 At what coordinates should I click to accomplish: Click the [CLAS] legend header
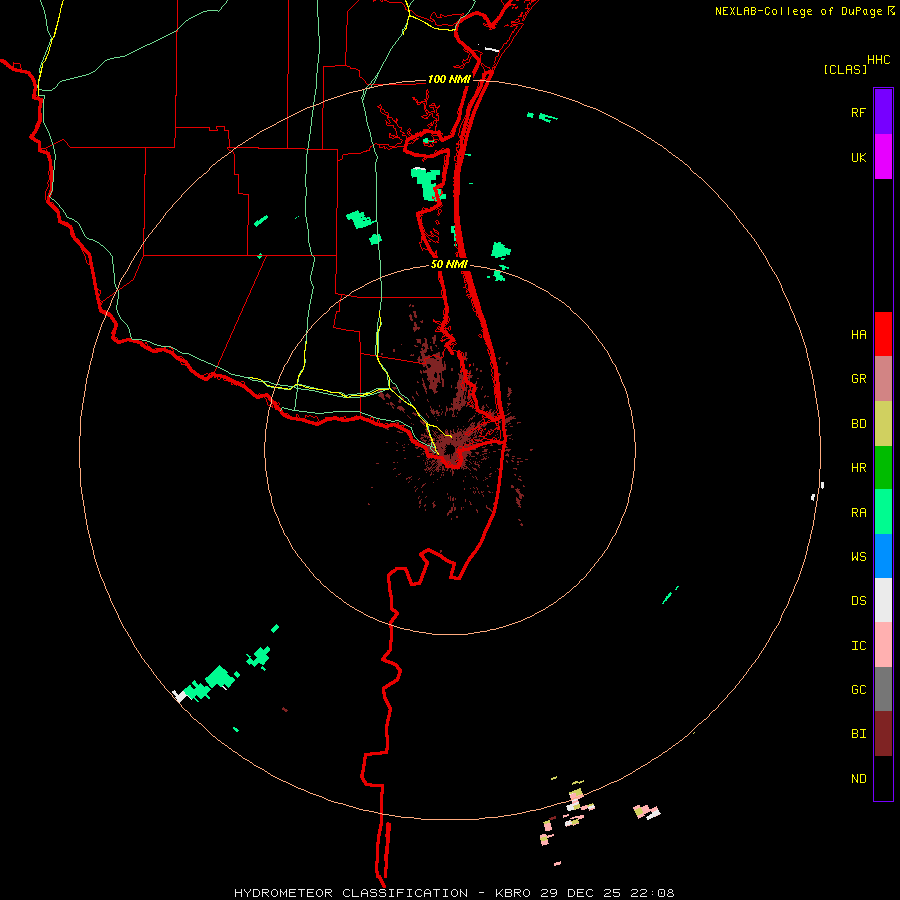tap(845, 69)
